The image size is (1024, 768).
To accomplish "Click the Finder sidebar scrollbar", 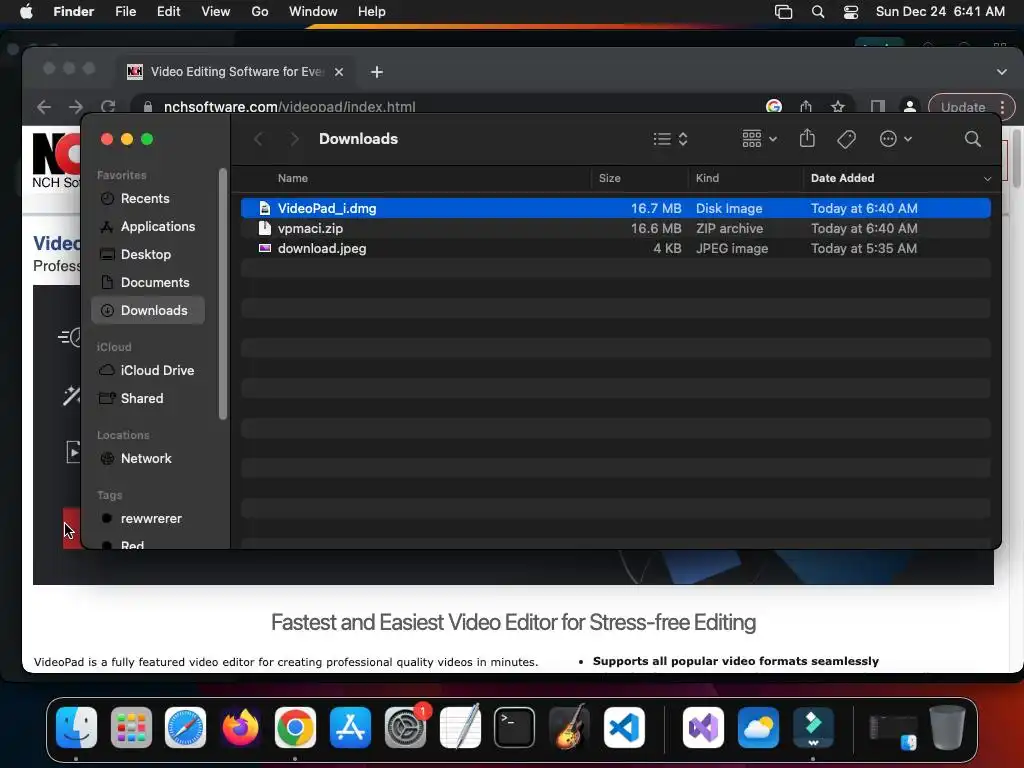I will pyautogui.click(x=223, y=294).
